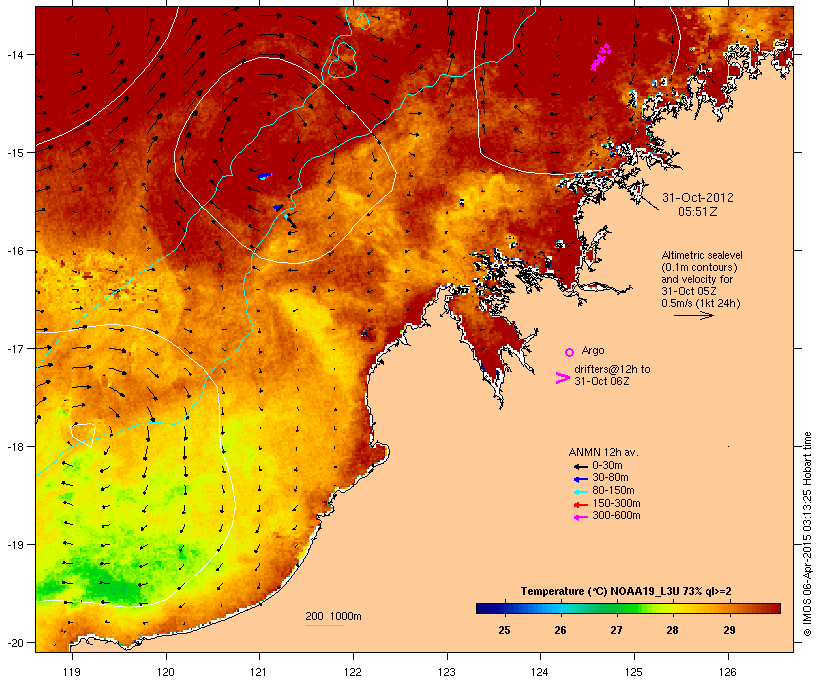820x680 pixels.
Task: Click the 'Argo' legend label
Action: coord(593,350)
